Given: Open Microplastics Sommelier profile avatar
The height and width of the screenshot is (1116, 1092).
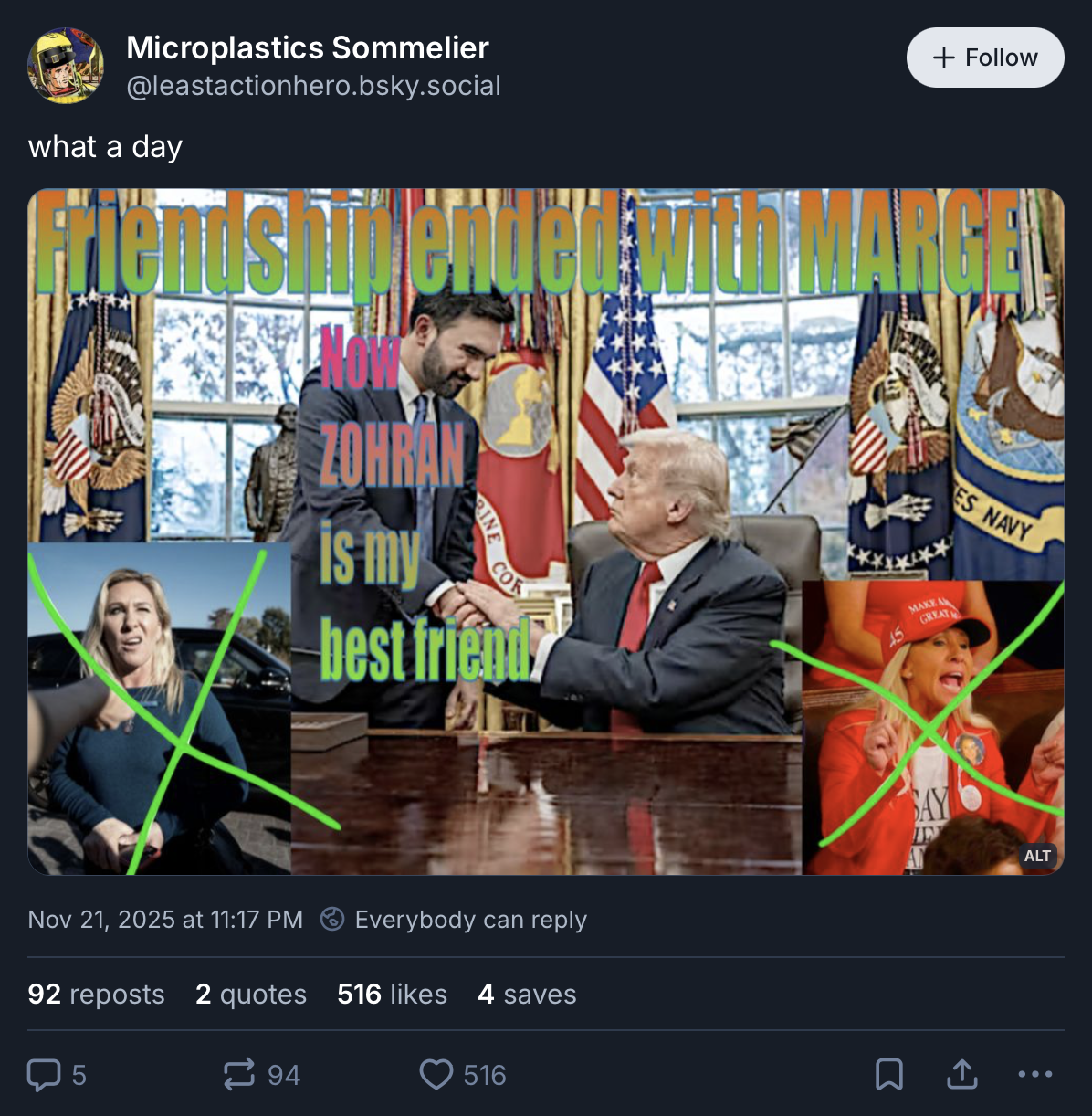Looking at the screenshot, I should [66, 66].
